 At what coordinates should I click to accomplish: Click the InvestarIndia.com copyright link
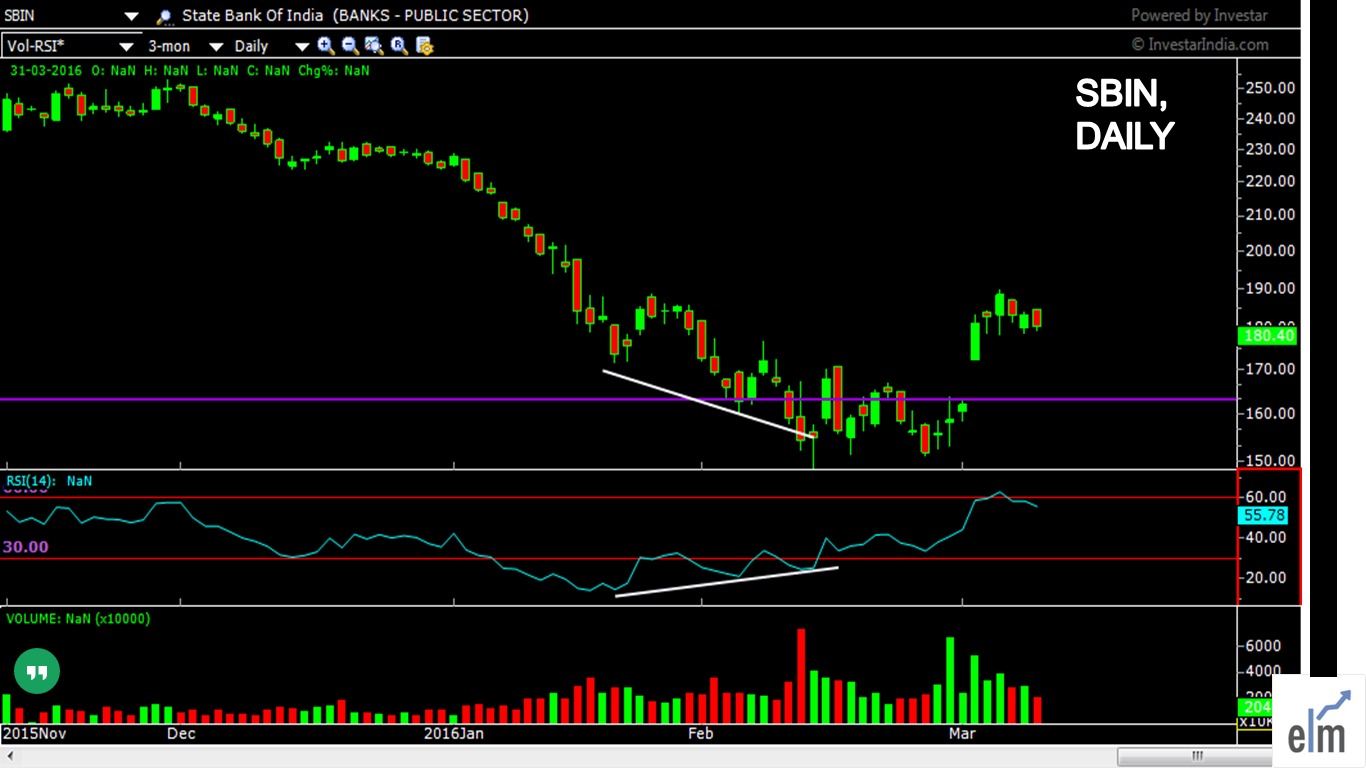[x=1200, y=44]
